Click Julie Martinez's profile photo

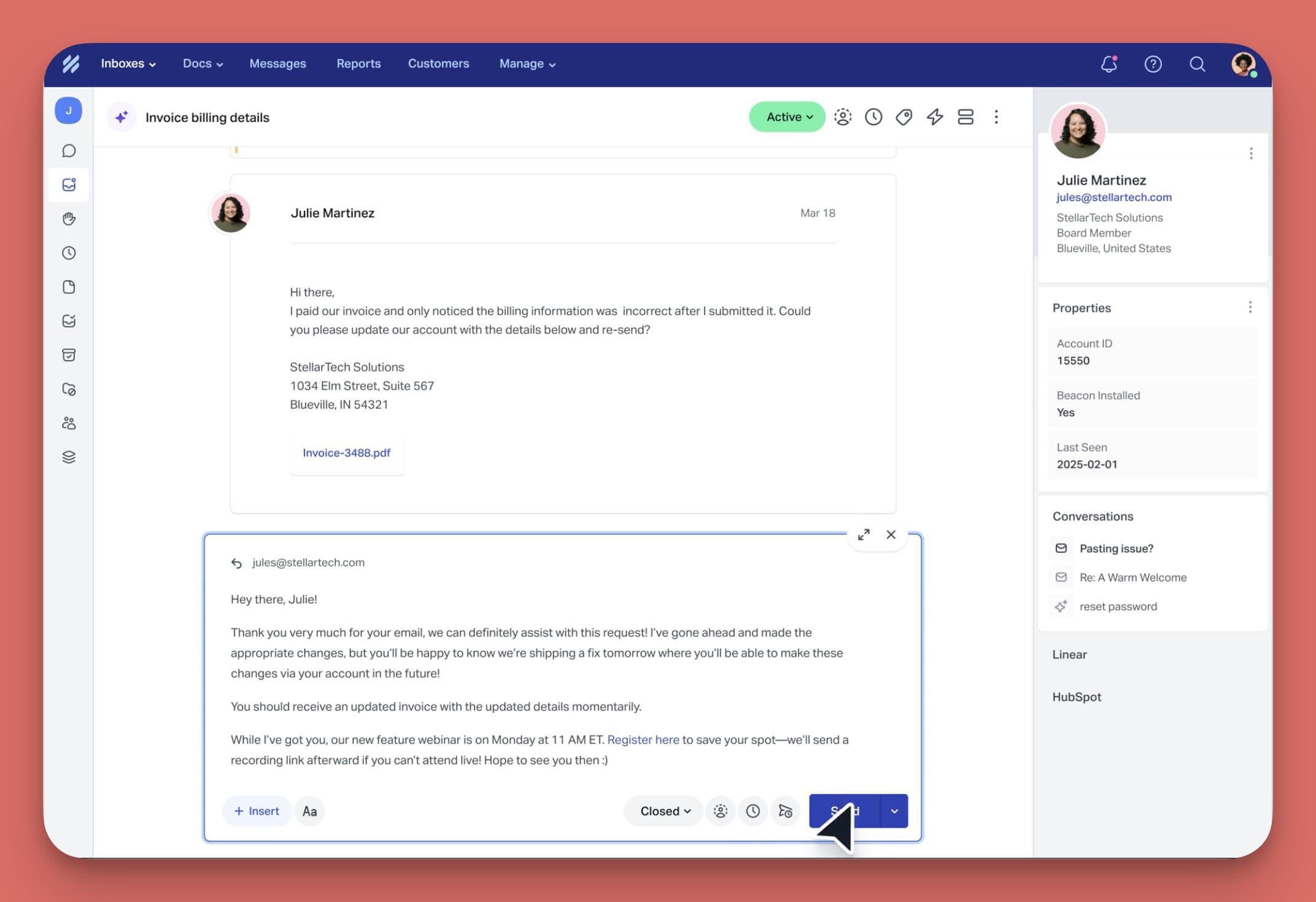1078,131
